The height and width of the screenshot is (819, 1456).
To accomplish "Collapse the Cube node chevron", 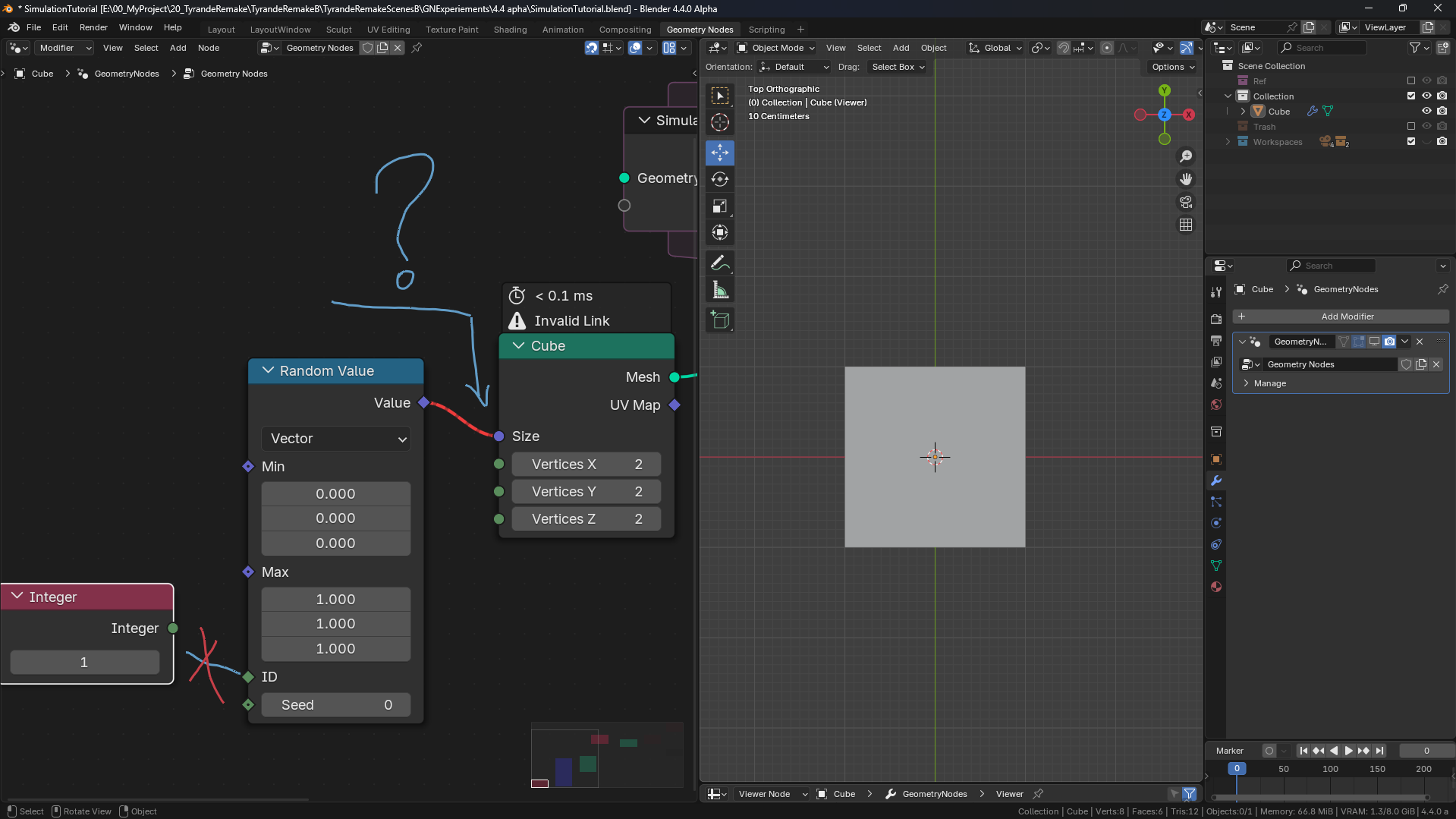I will 519,345.
